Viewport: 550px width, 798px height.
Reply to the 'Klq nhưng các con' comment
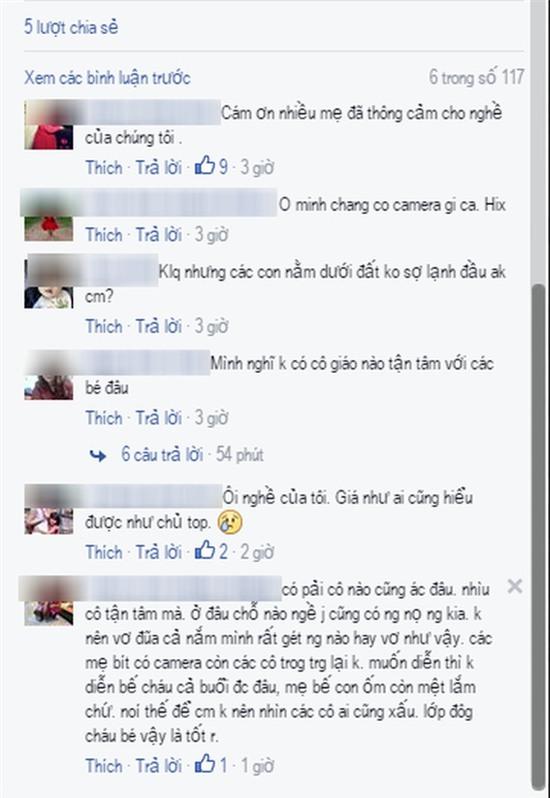tap(159, 326)
